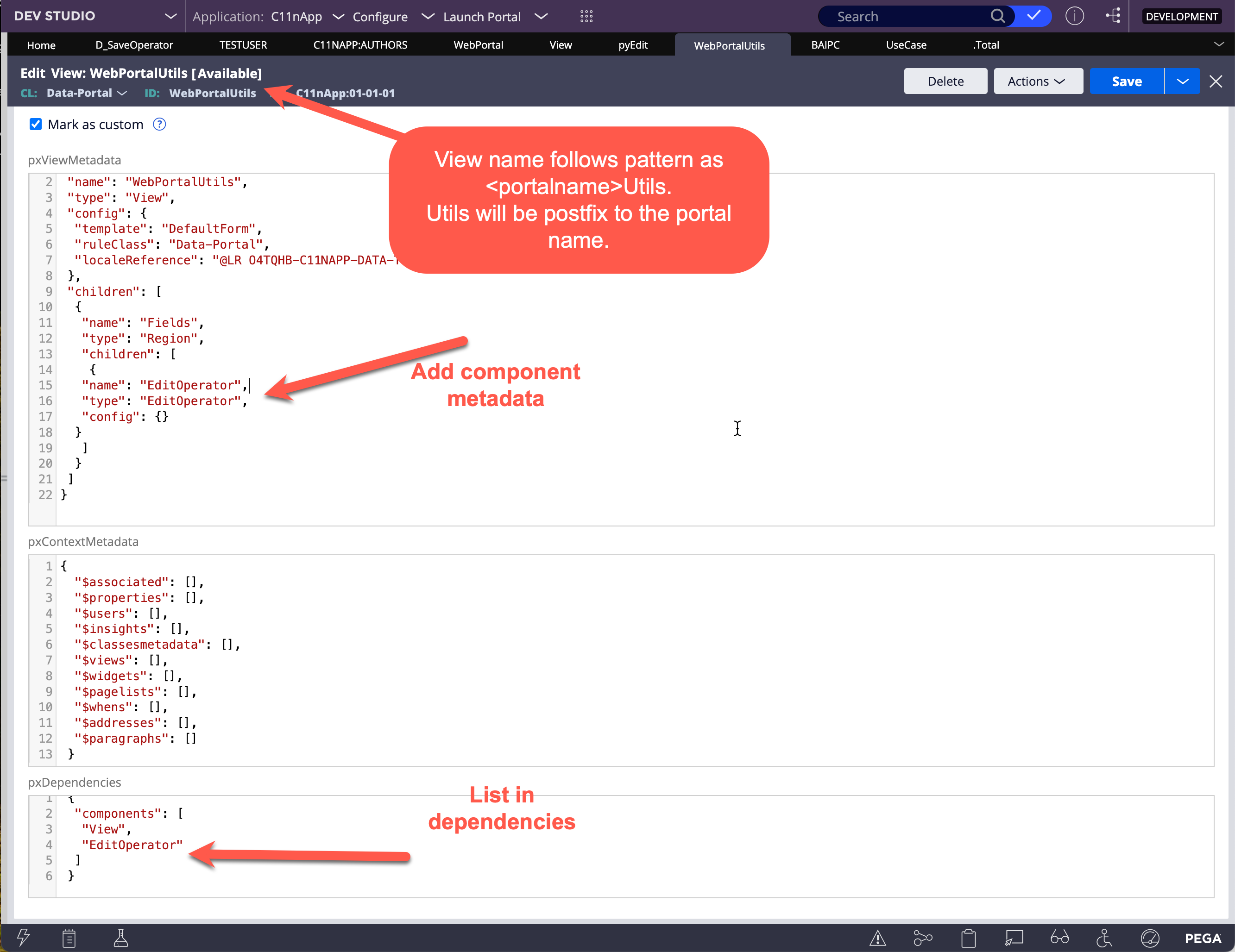This screenshot has width=1235, height=952.
Task: Switch to the WebPortal tab
Action: pos(479,44)
